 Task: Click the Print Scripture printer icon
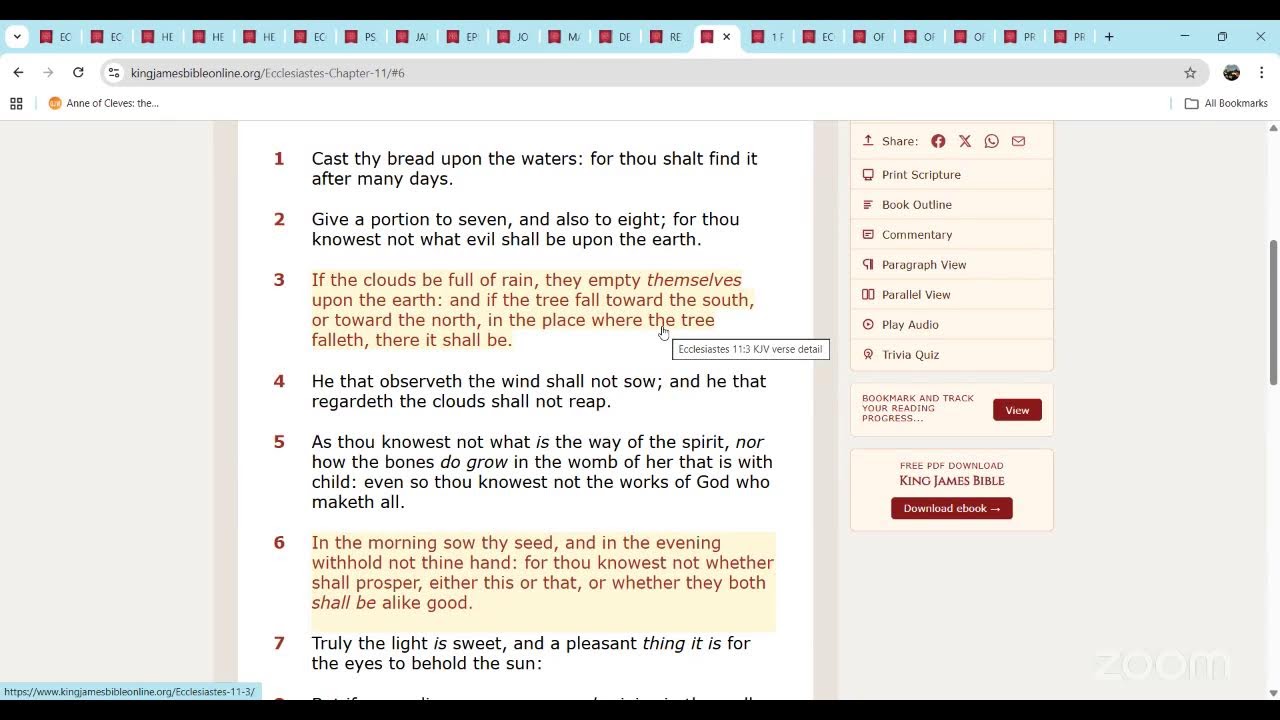tap(868, 174)
